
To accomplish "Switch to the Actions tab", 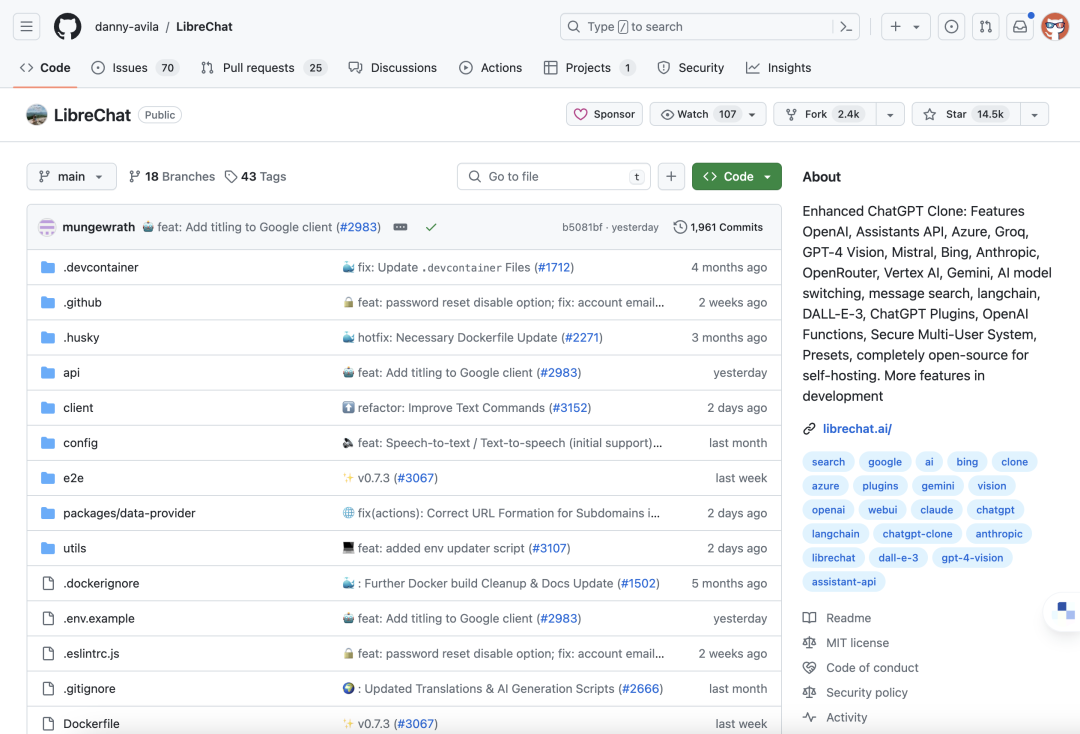I will (490, 67).
